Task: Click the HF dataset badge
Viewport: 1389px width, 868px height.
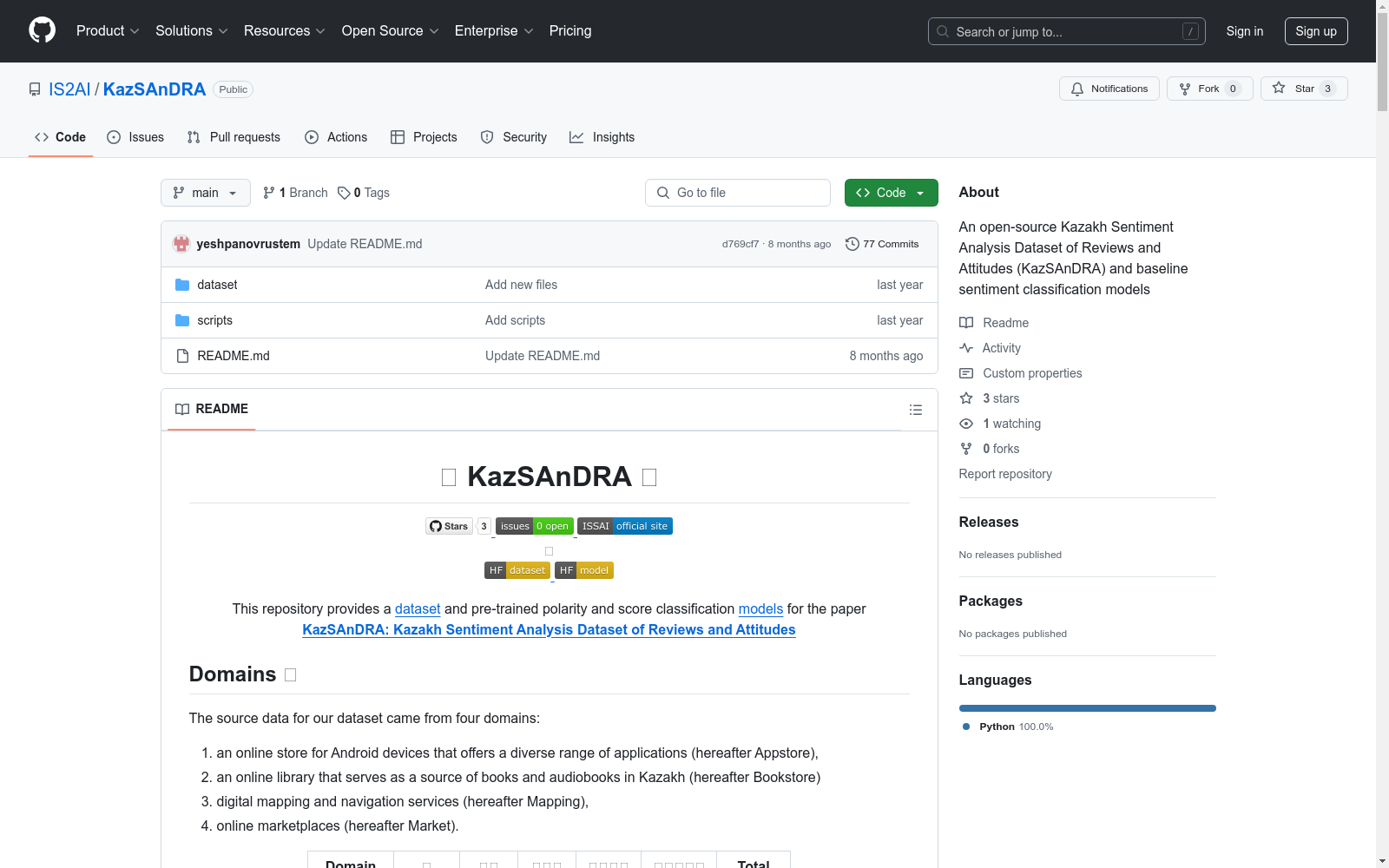Action: coord(517,570)
